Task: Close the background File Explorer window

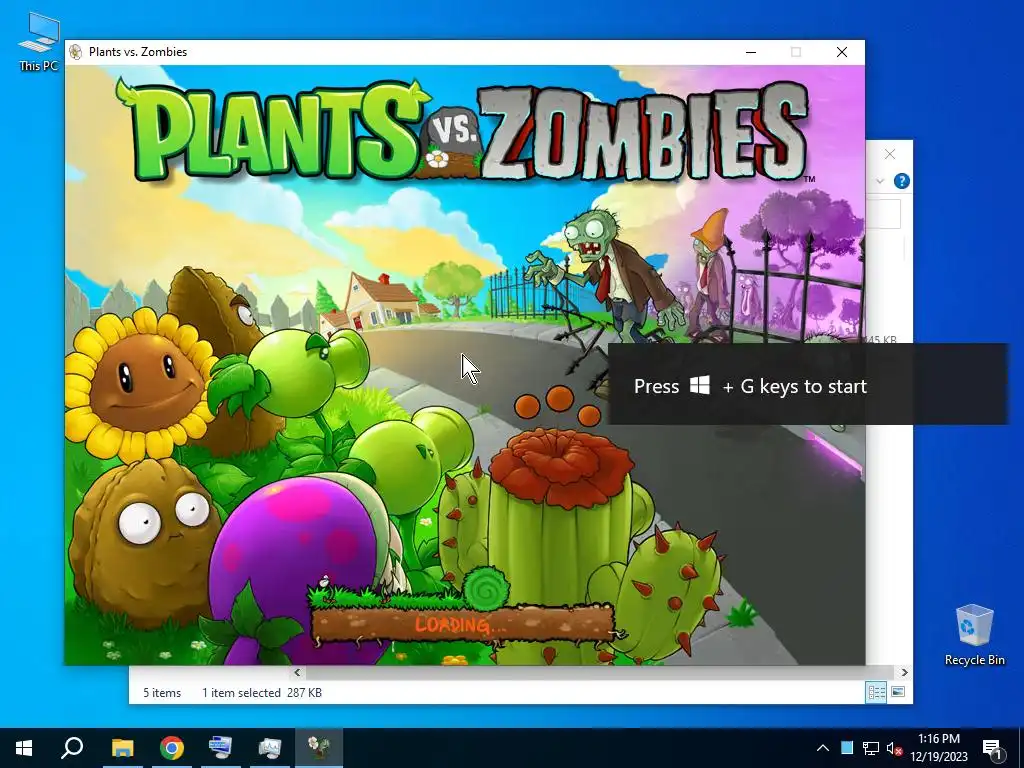Action: pos(890,154)
